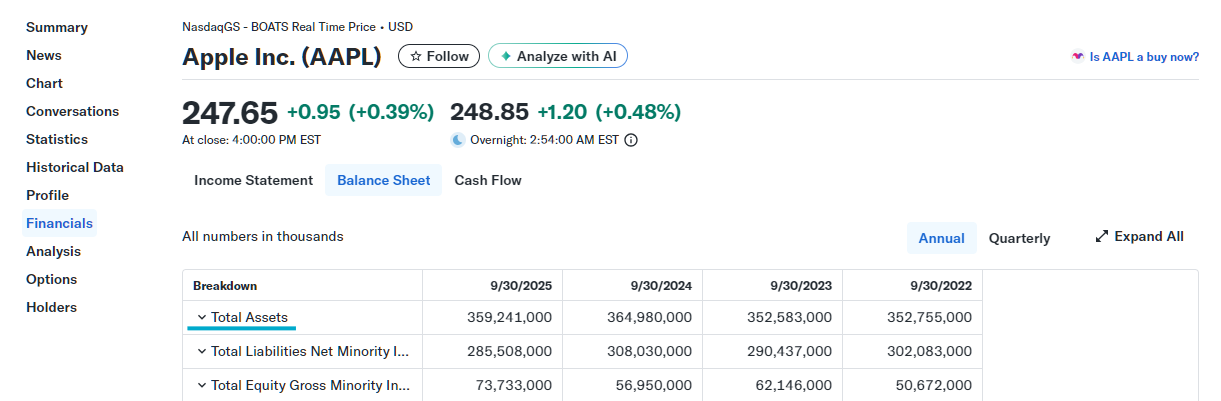Open the Income Statement tab

(x=253, y=180)
